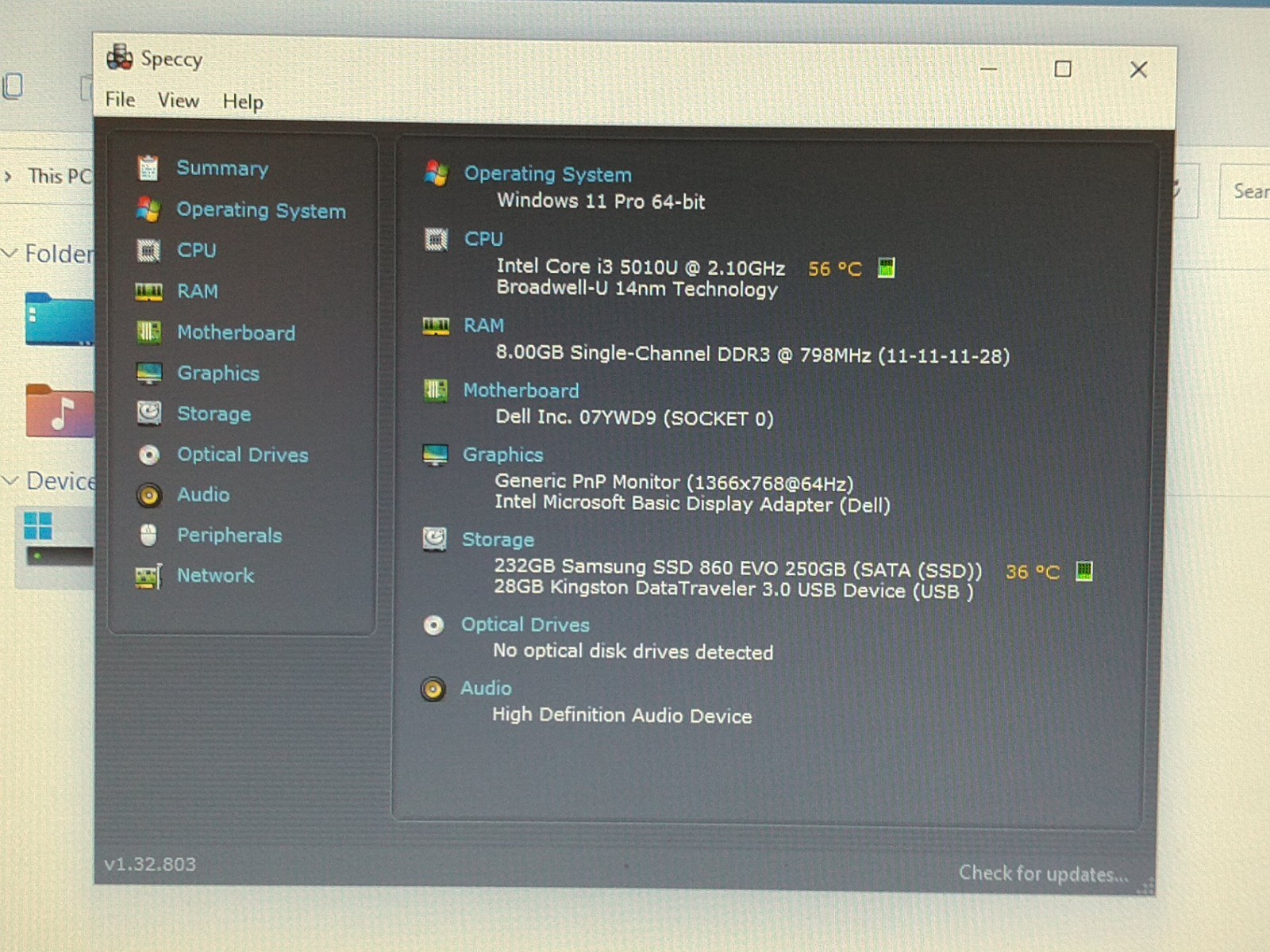The image size is (1270, 952).
Task: Open Motherboard sidebar section
Action: tap(236, 332)
